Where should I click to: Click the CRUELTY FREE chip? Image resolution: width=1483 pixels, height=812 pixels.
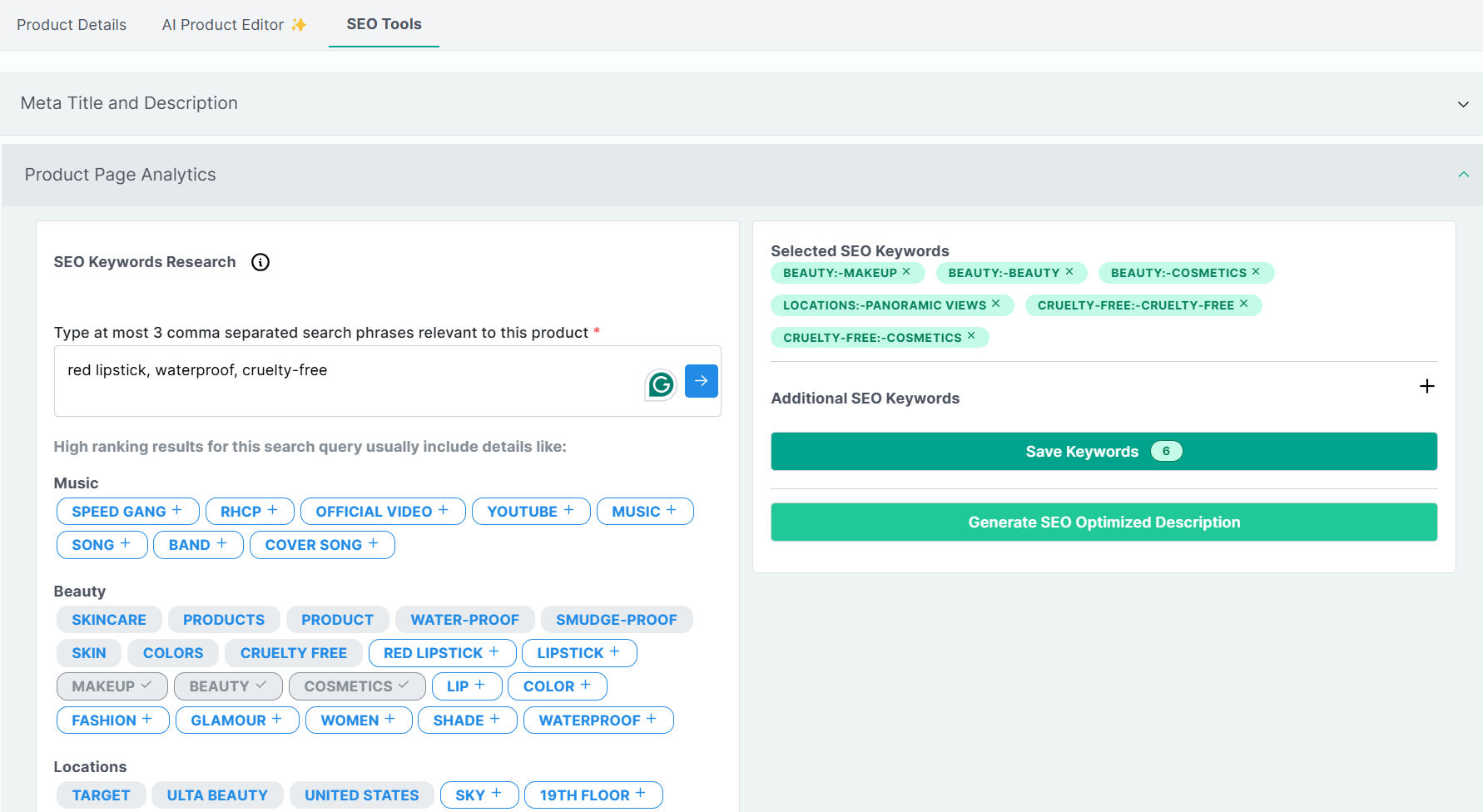point(294,652)
